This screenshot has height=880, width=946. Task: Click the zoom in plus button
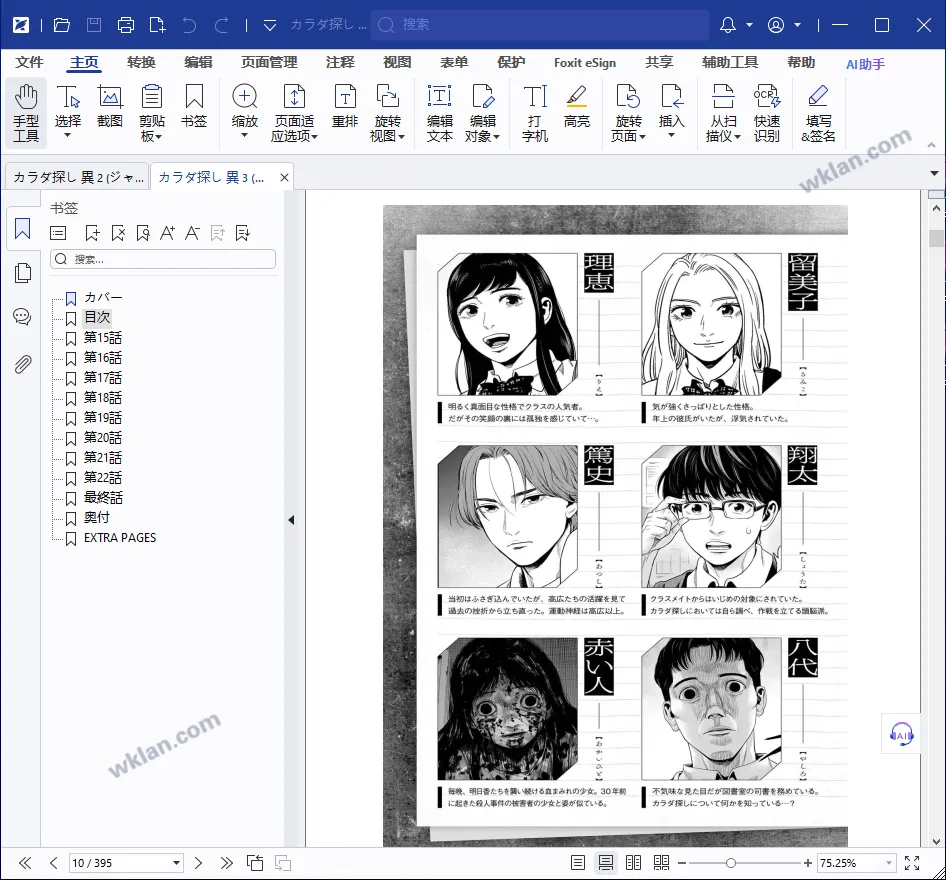(808, 863)
